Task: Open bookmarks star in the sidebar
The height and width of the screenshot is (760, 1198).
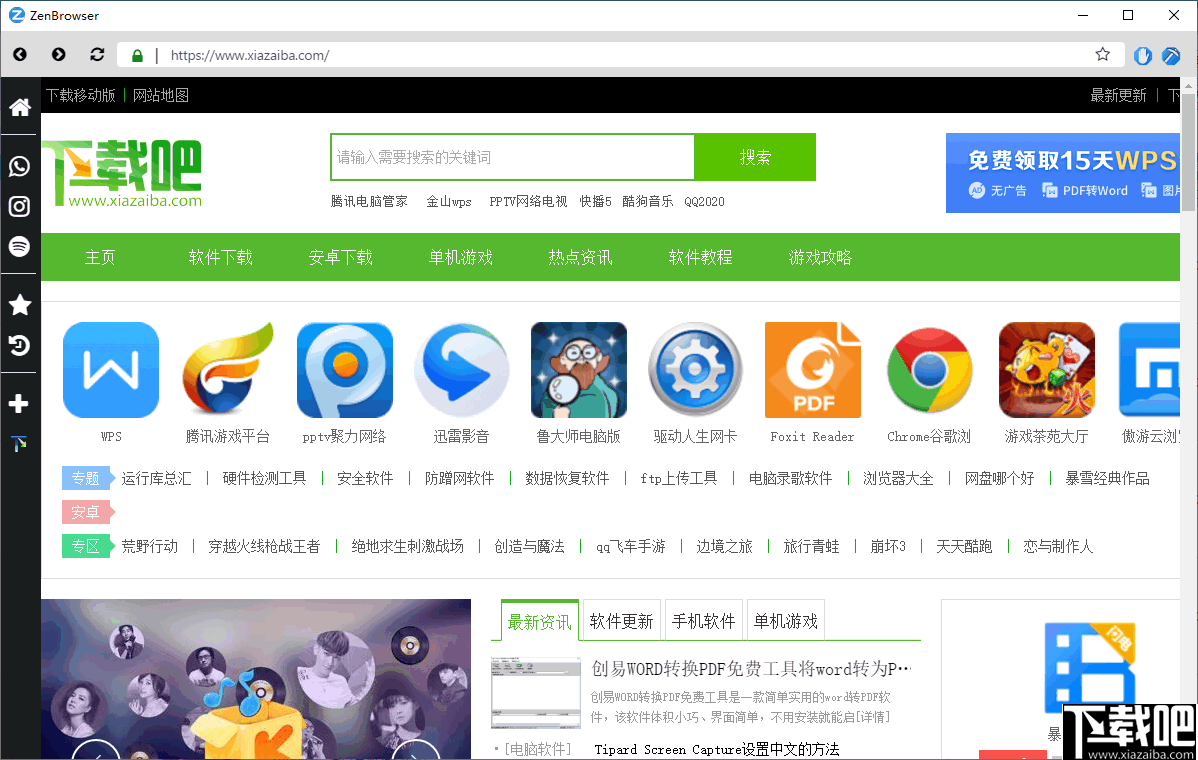Action: coord(19,305)
